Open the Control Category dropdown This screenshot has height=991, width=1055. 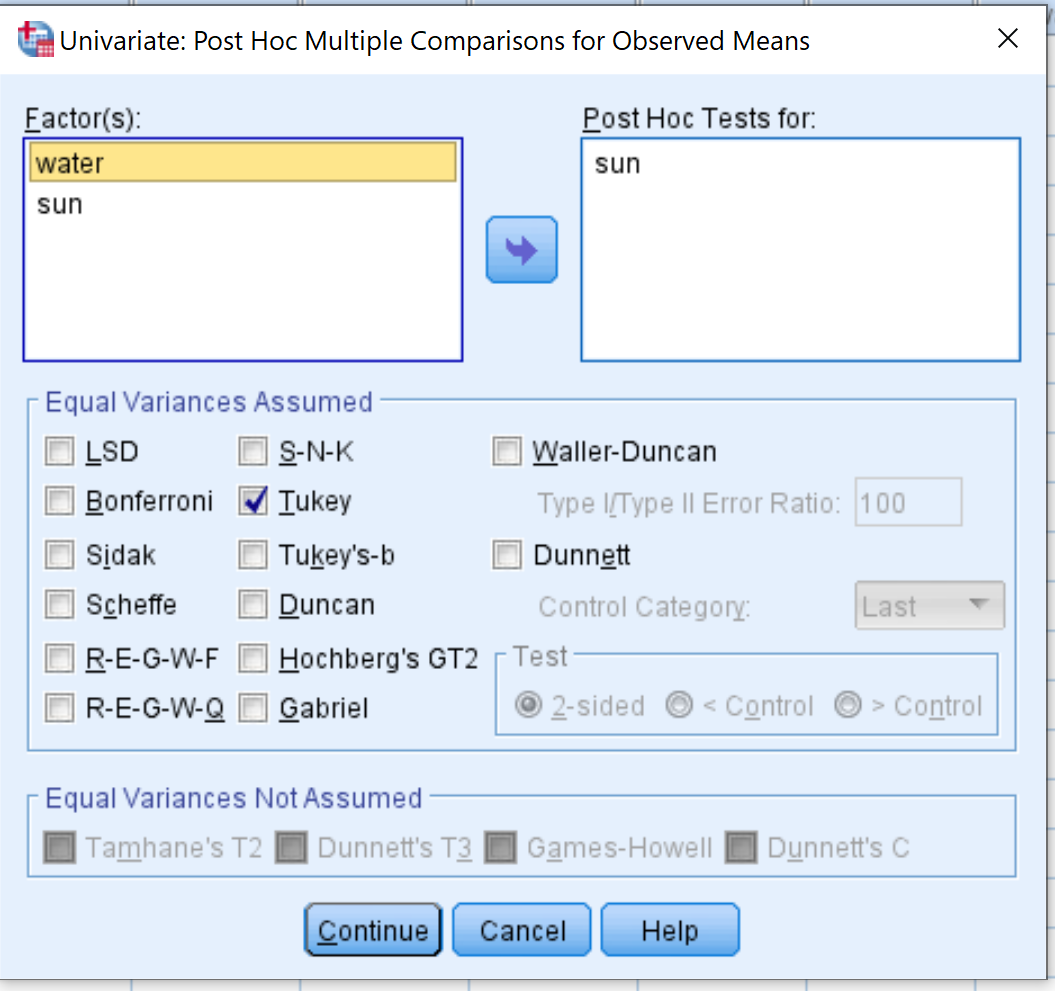click(x=929, y=605)
